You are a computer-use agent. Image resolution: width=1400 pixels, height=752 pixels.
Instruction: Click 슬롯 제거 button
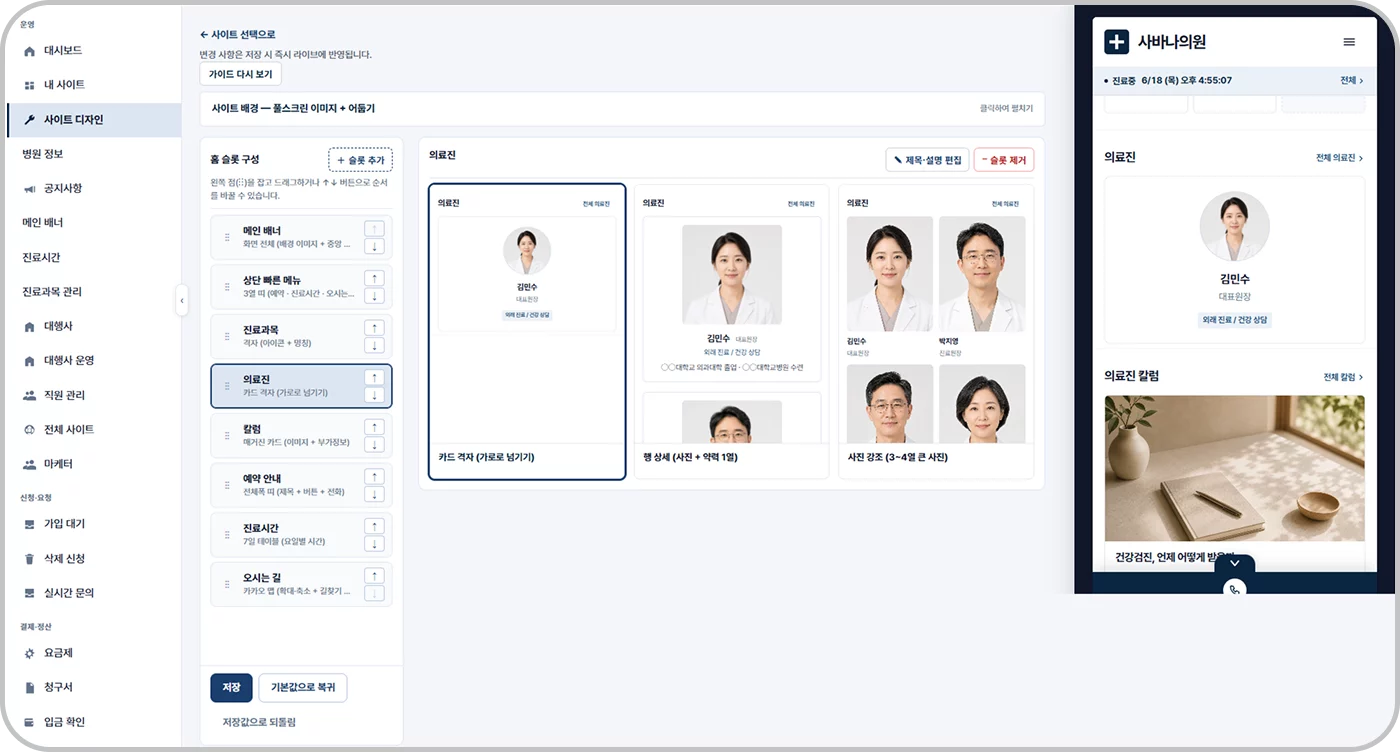tap(1004, 160)
